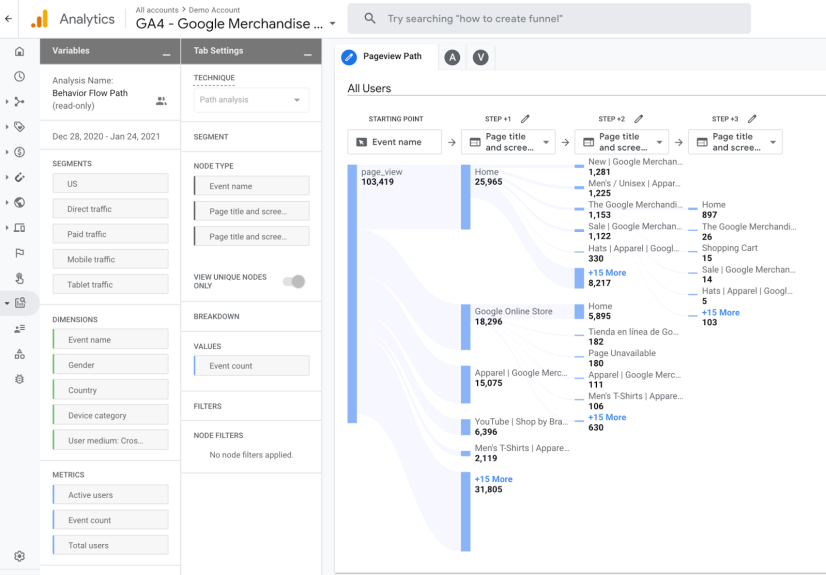
Task: Click the Google Analytics logo
Action: 40,19
